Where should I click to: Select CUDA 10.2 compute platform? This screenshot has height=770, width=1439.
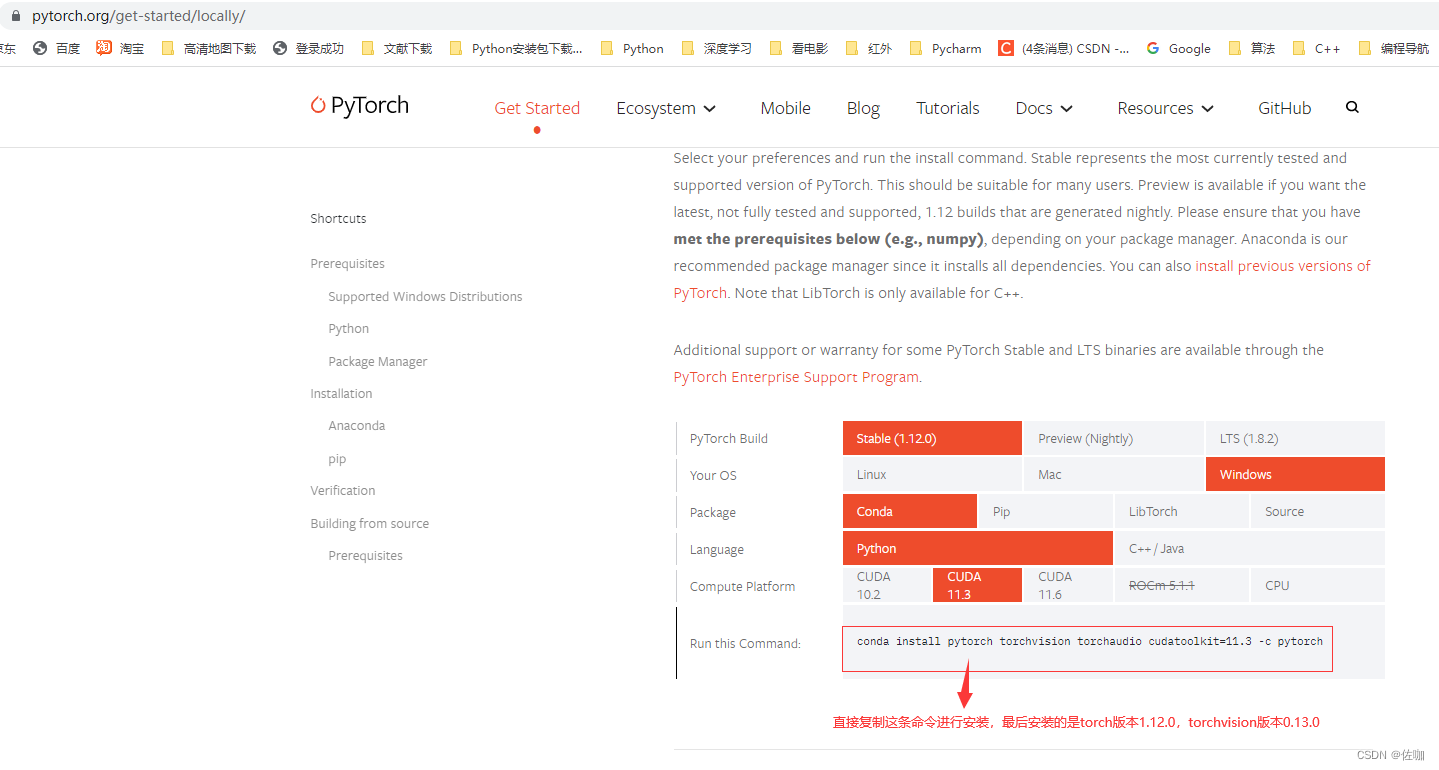click(886, 585)
